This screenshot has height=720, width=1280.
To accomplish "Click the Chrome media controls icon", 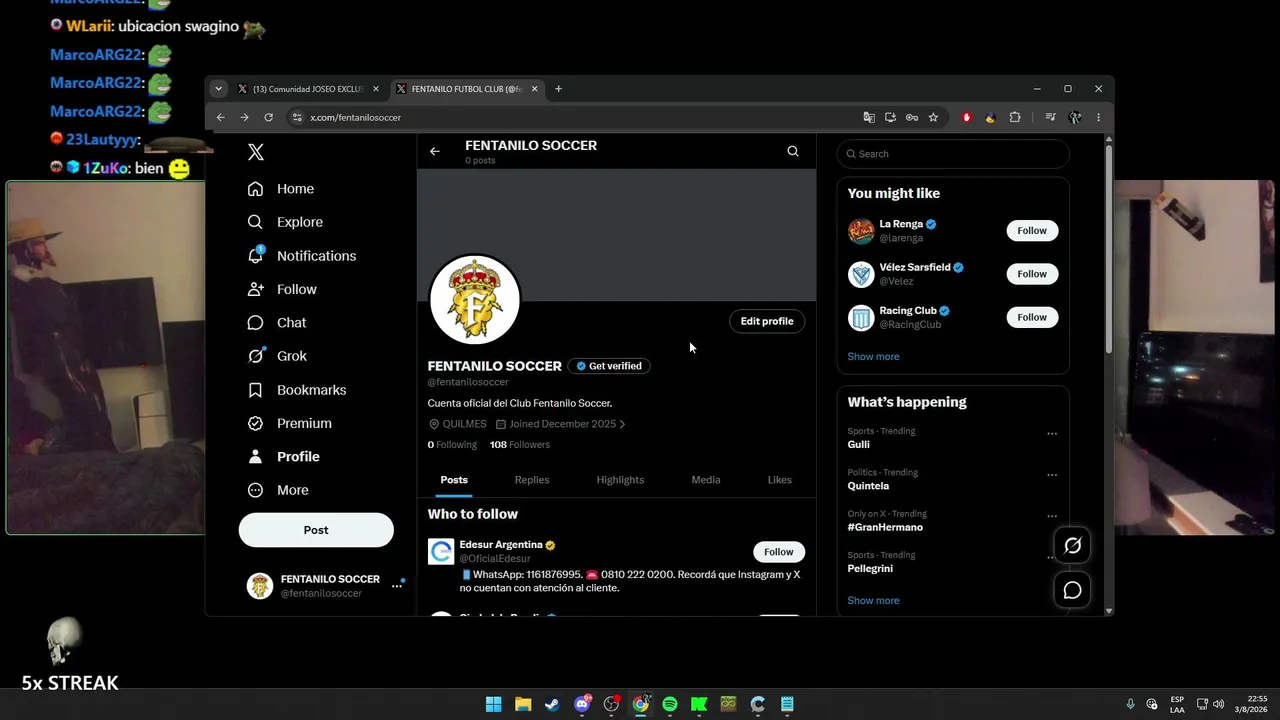I will click(x=1050, y=117).
